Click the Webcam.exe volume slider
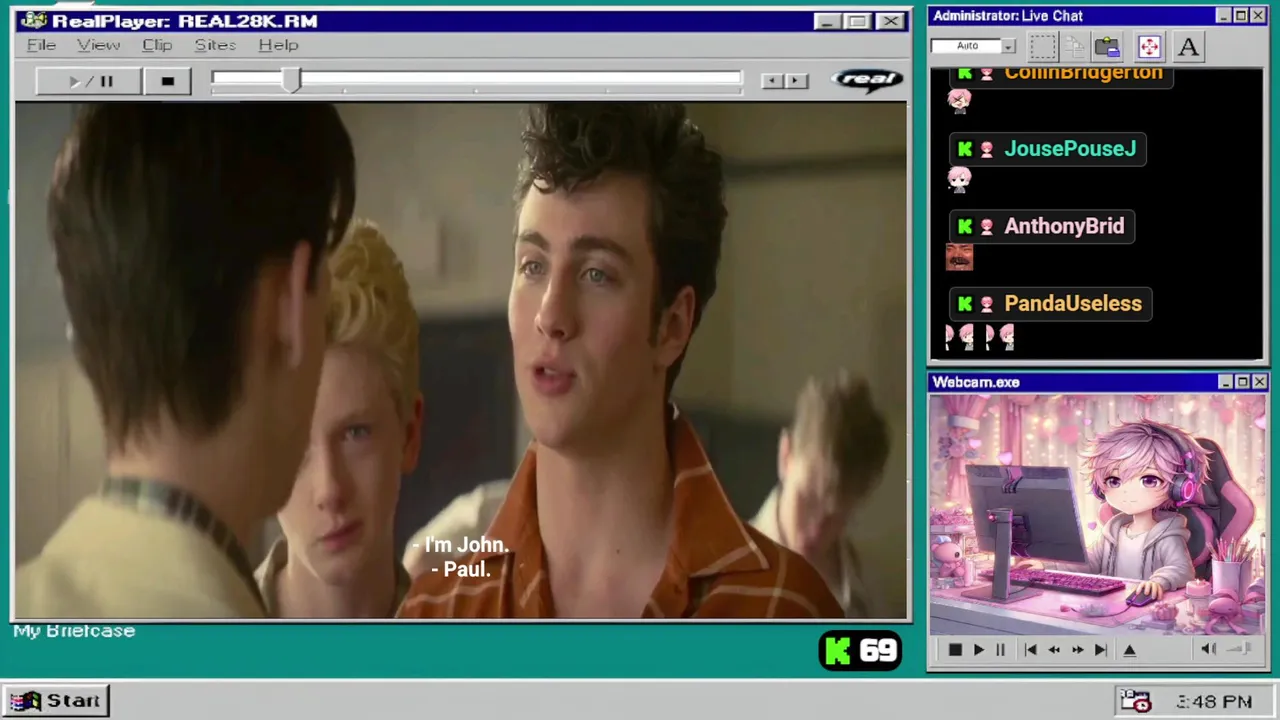Screen dimensions: 1280x720 (1239, 650)
